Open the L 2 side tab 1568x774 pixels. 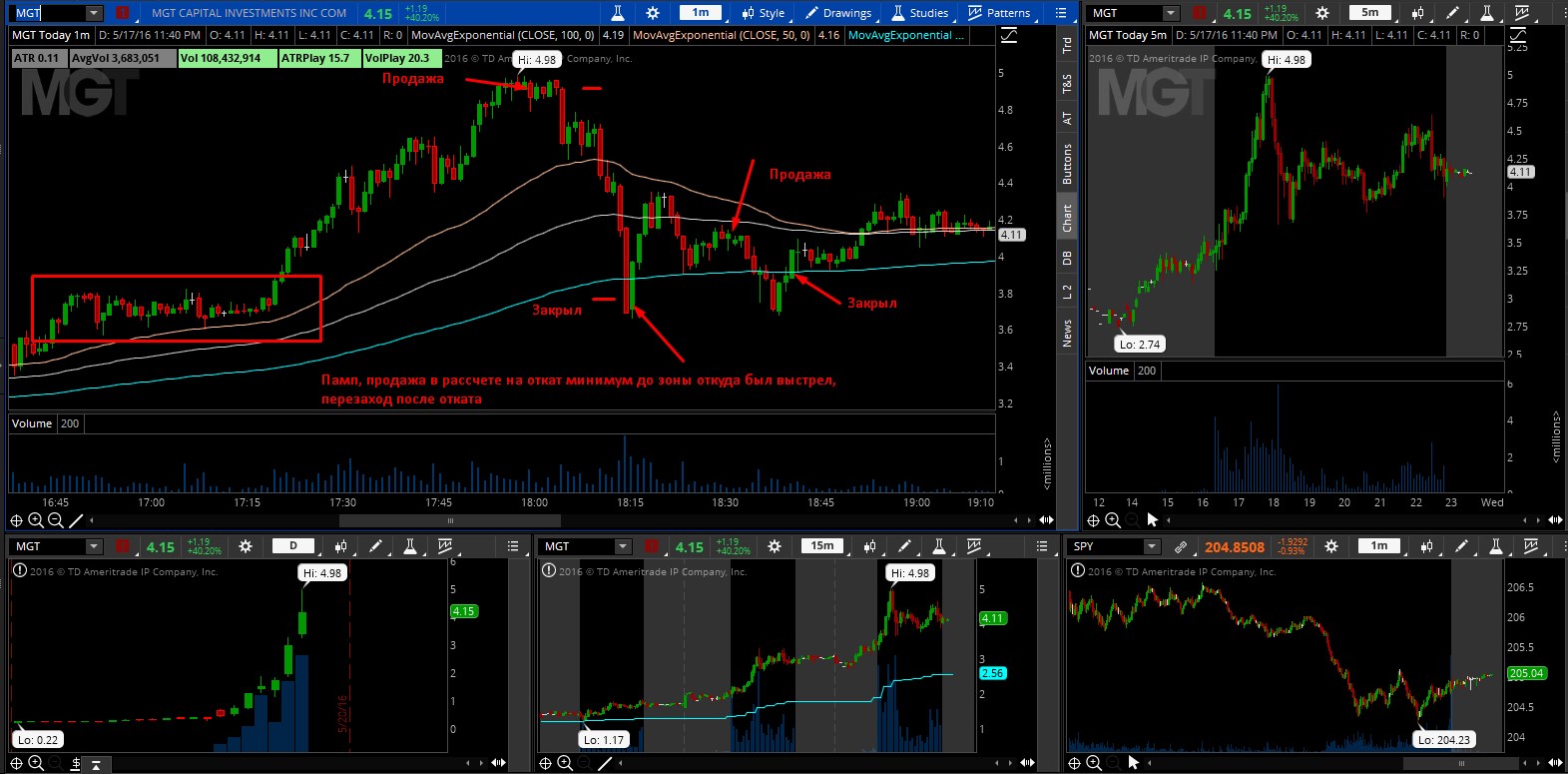pos(1067,291)
